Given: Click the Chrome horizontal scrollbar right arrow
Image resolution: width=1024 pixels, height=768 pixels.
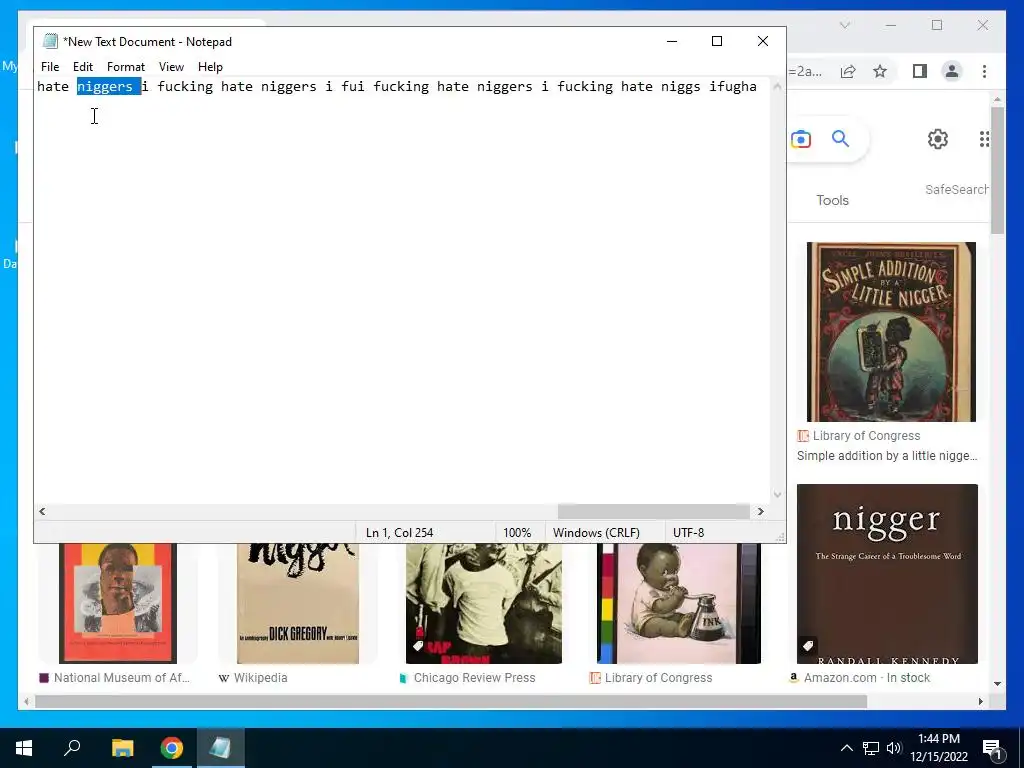Looking at the screenshot, I should pyautogui.click(x=980, y=701).
